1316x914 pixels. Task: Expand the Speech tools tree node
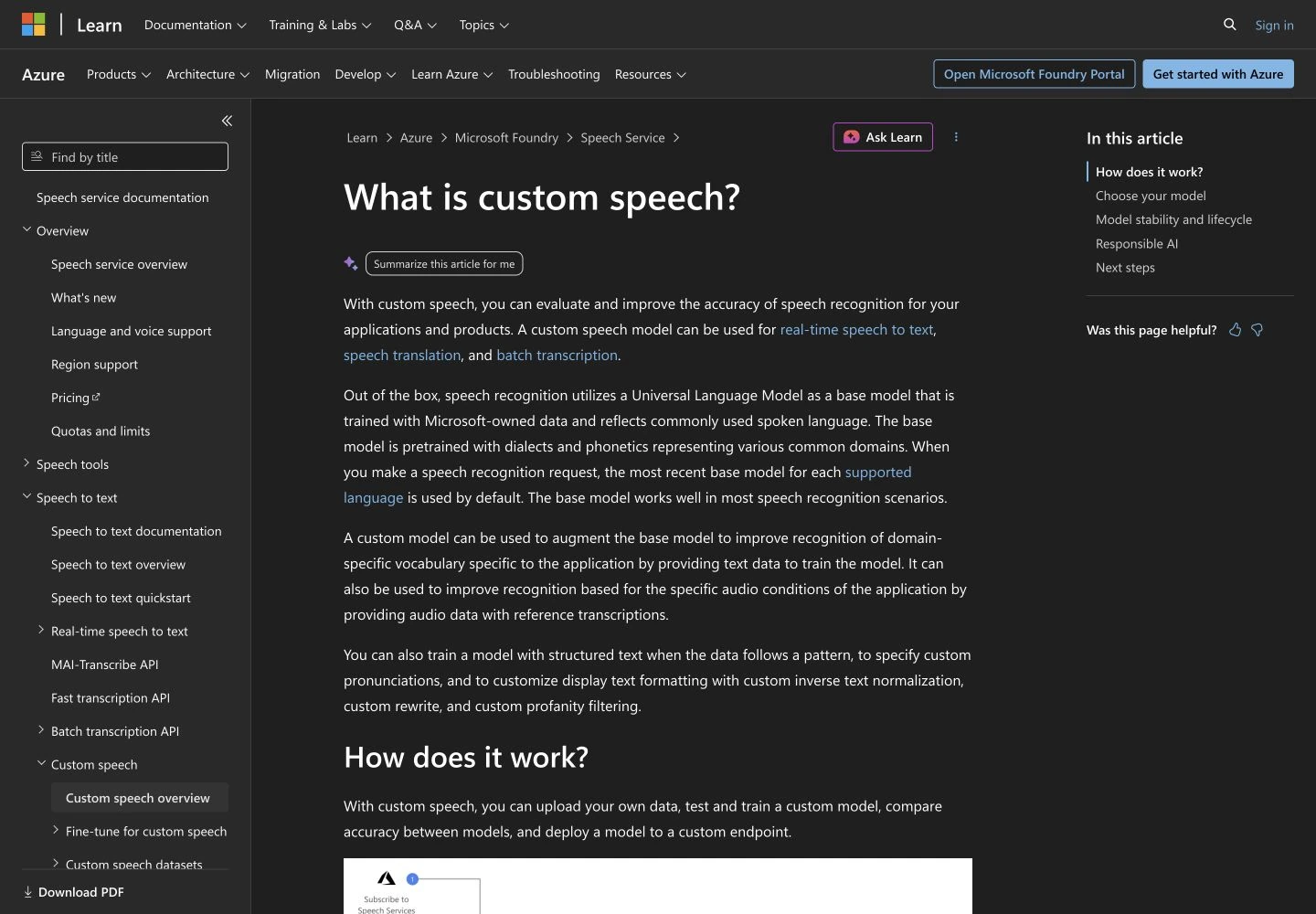[27, 463]
